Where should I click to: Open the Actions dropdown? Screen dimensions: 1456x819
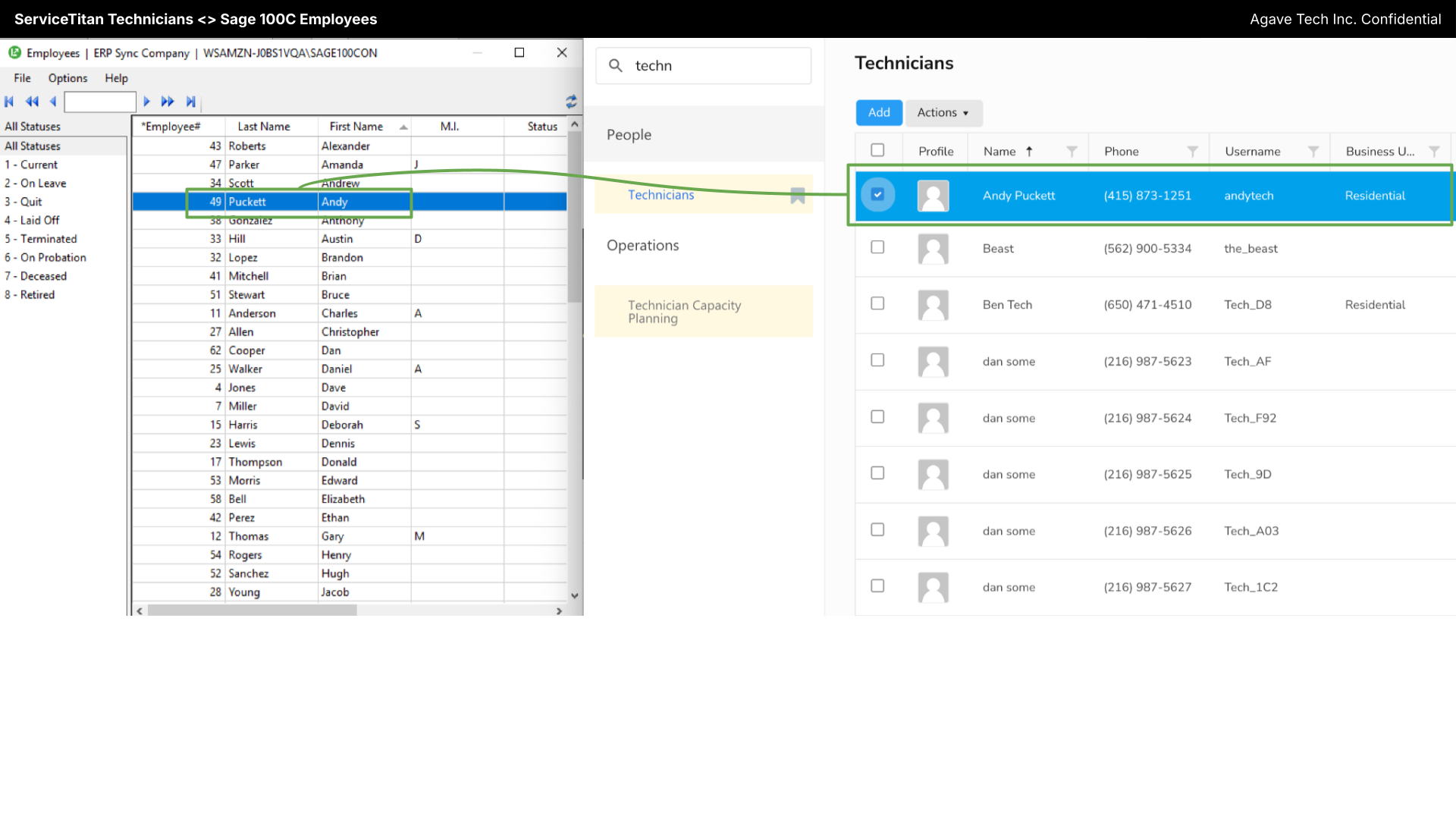coord(944,112)
